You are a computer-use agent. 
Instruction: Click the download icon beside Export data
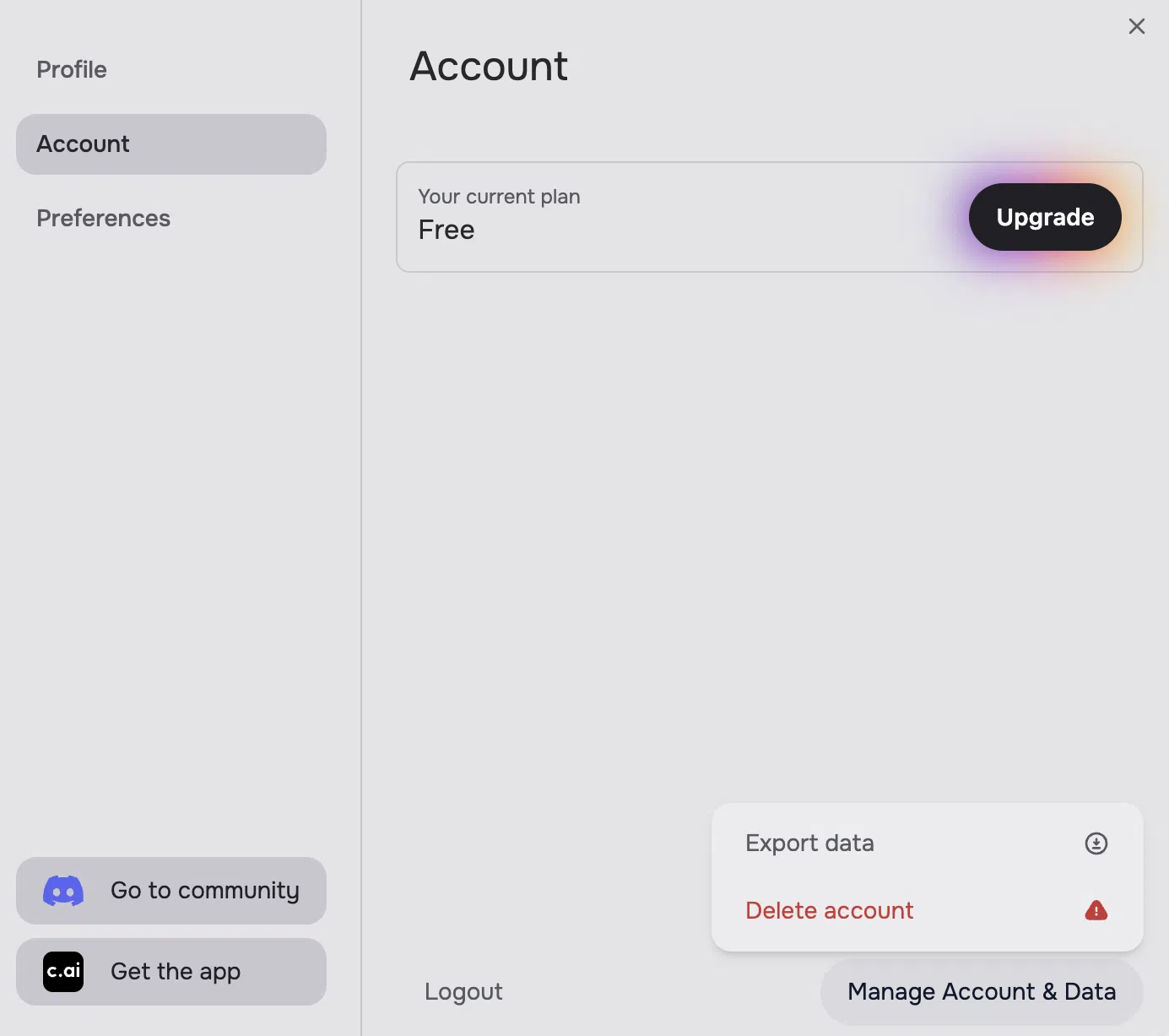[1096, 843]
